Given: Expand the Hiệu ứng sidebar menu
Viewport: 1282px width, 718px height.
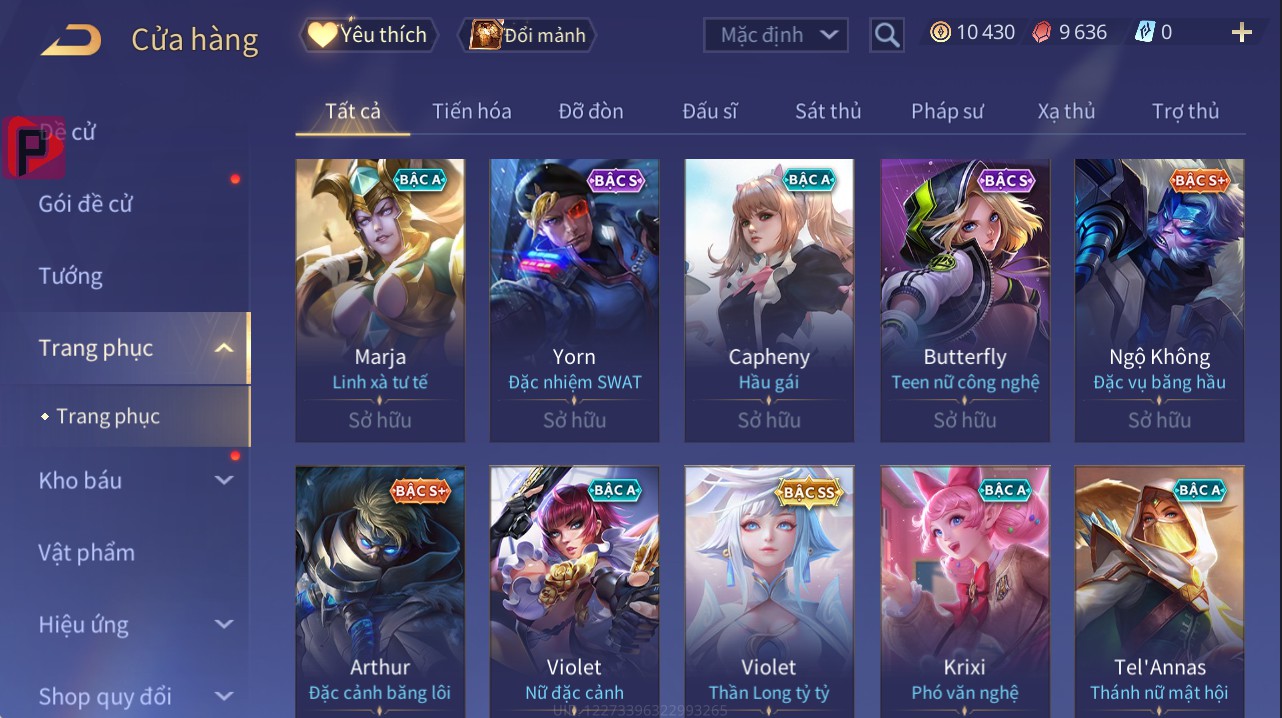Looking at the screenshot, I should point(224,624).
